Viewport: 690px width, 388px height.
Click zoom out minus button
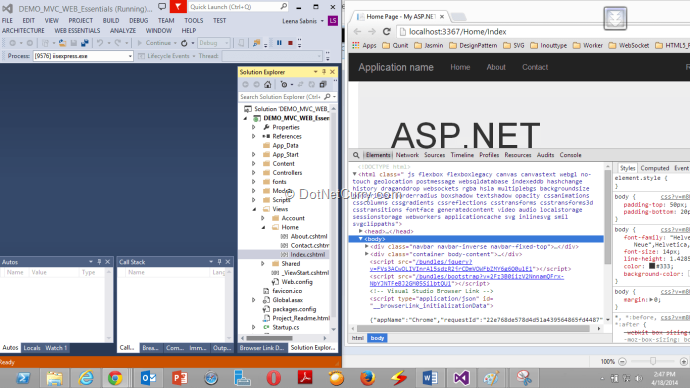622,362
